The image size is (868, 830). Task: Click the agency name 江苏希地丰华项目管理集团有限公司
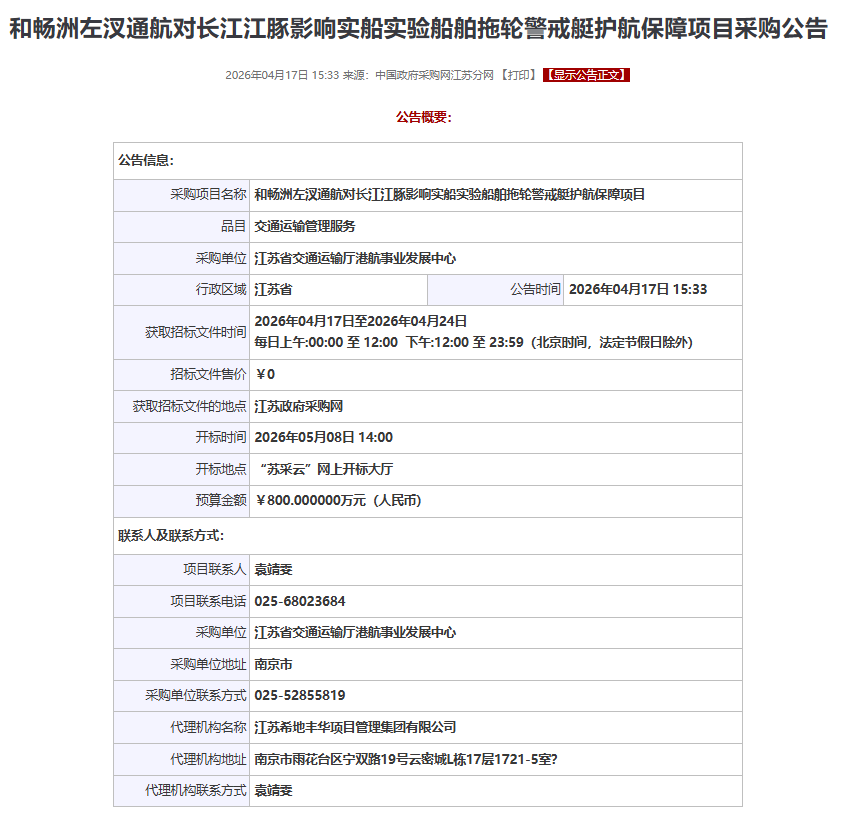[x=355, y=728]
